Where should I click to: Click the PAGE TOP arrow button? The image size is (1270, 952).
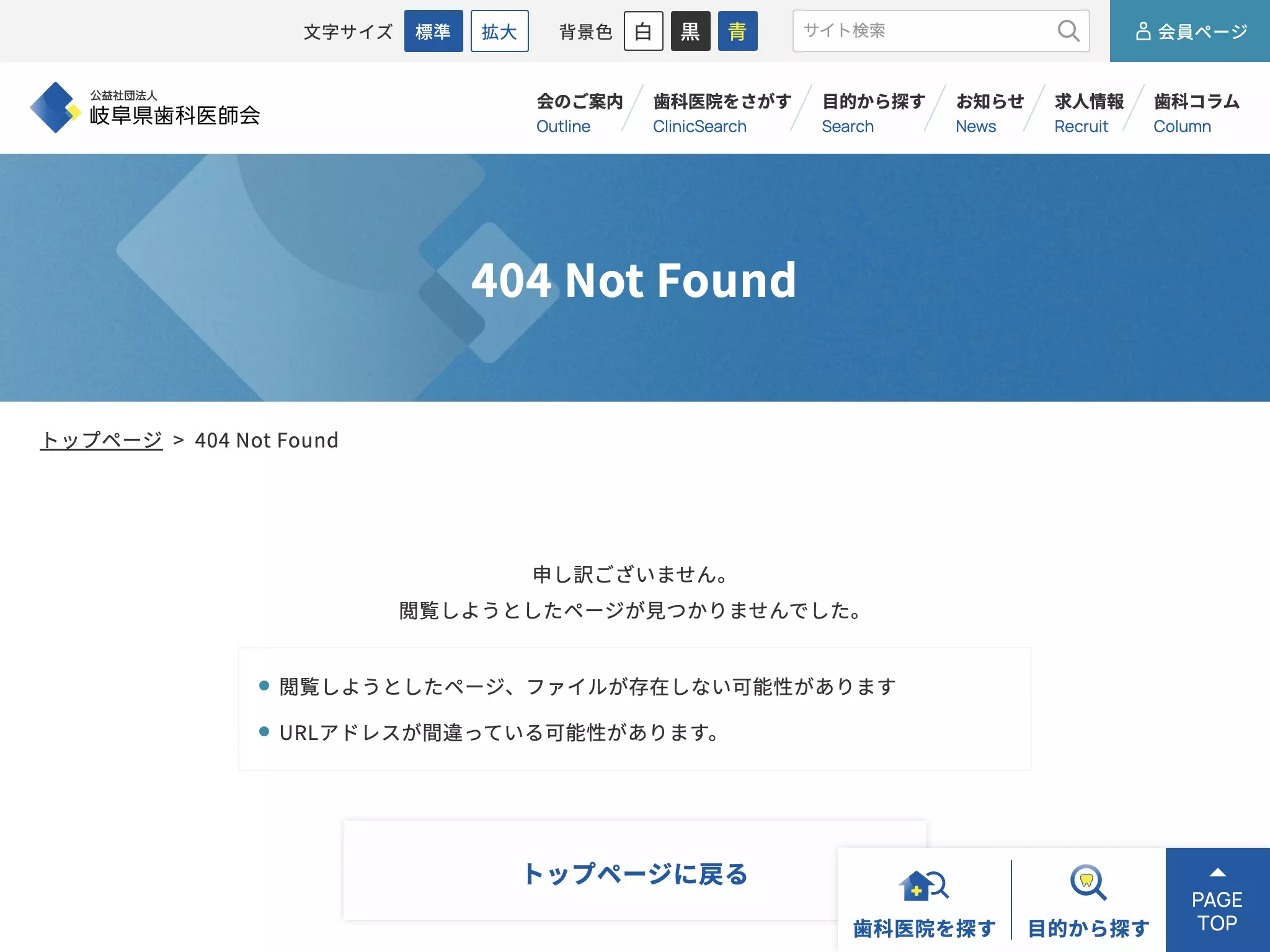[1218, 900]
